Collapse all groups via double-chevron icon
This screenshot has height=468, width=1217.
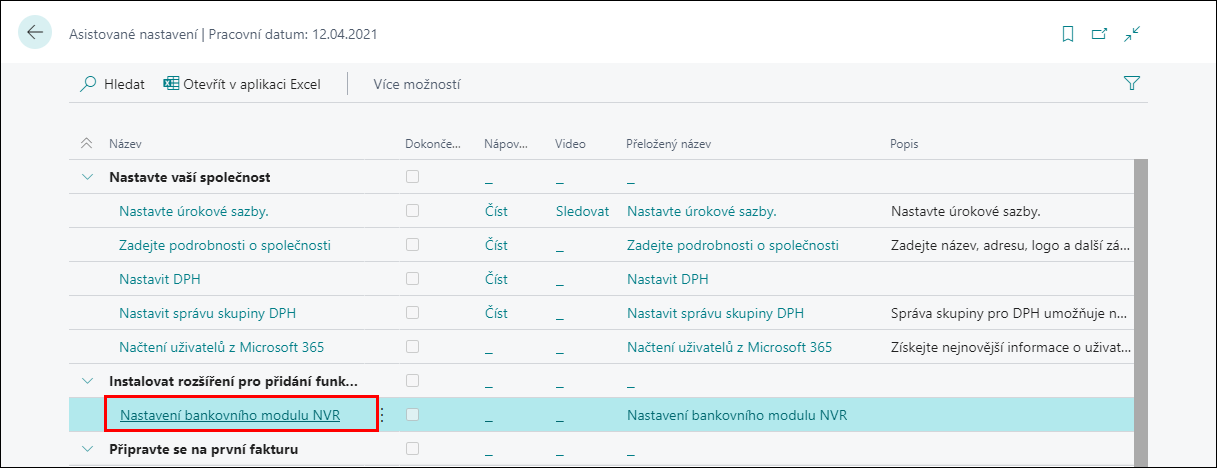(x=86, y=144)
